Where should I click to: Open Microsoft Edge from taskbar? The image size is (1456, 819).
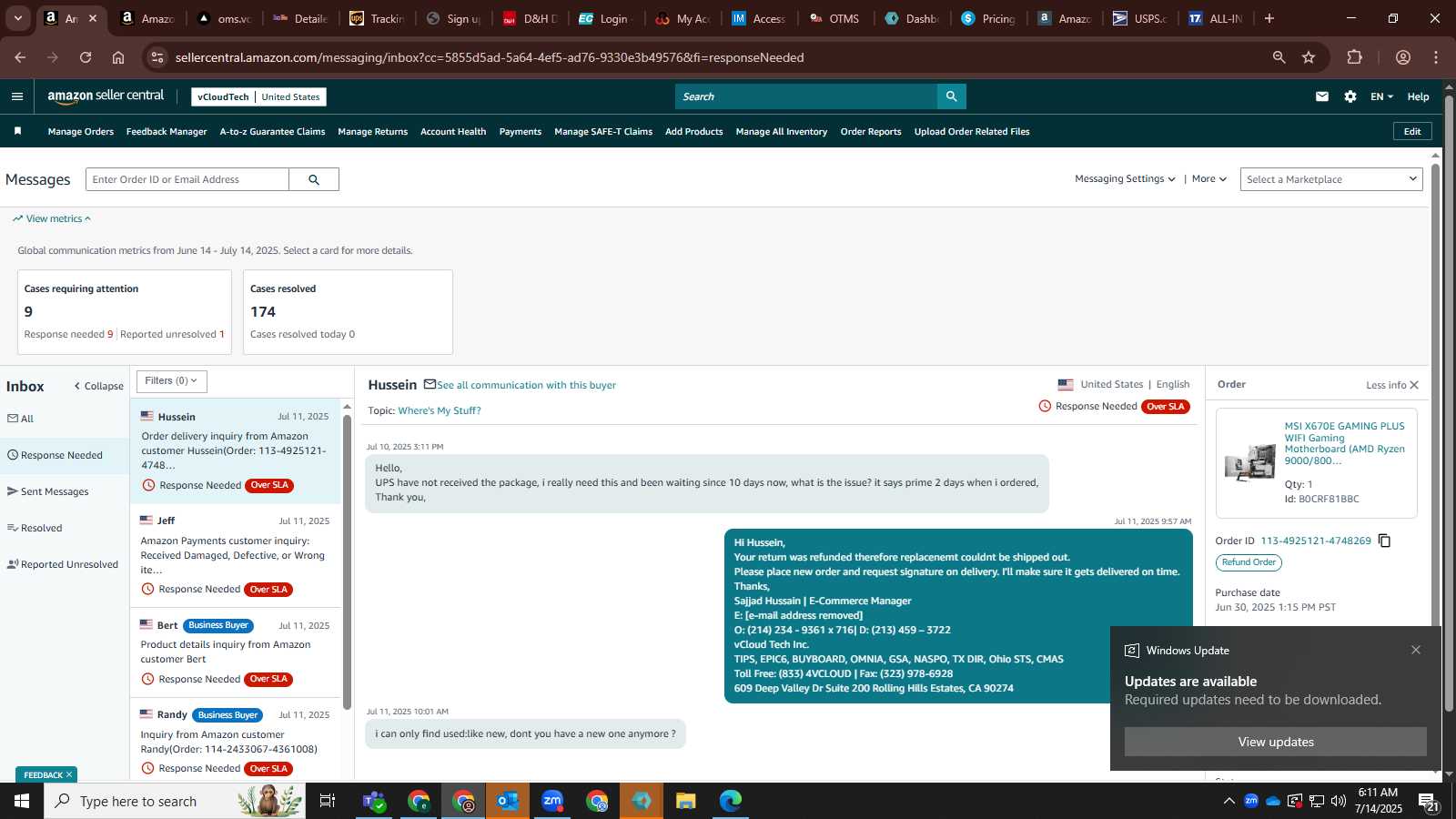pyautogui.click(x=731, y=801)
